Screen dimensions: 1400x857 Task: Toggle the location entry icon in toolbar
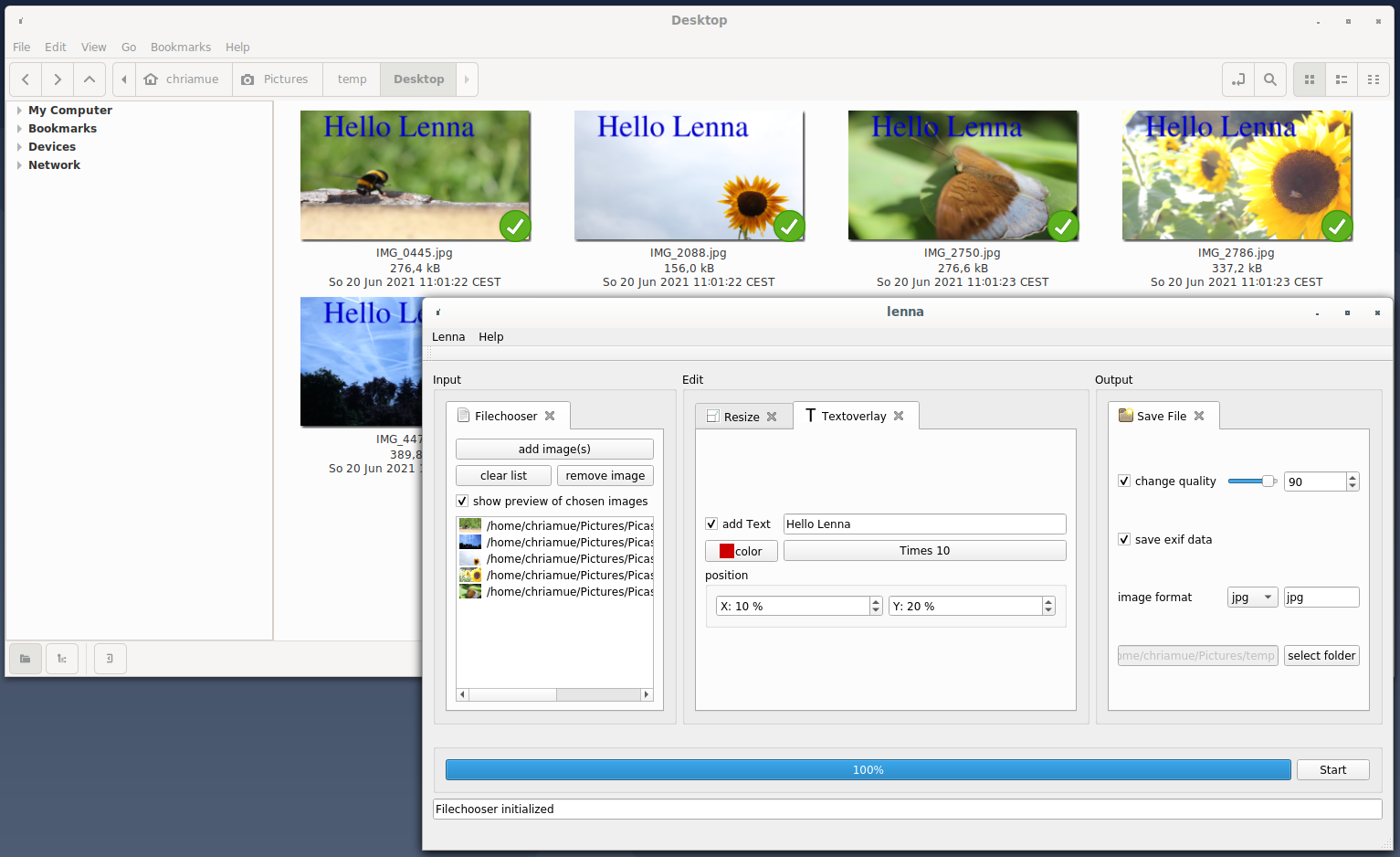coord(1237,79)
